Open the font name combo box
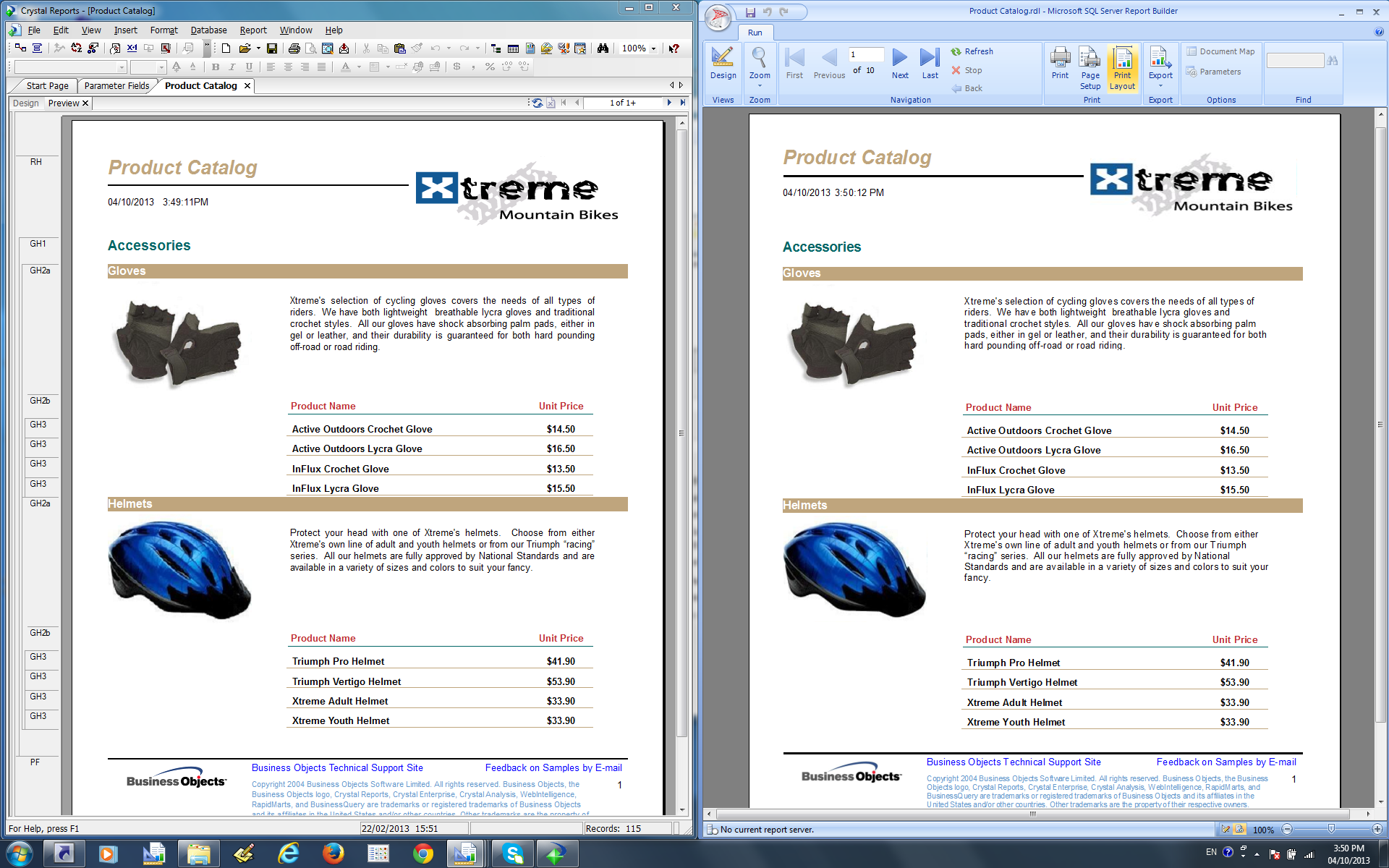This screenshot has width=1389, height=868. tap(70, 67)
